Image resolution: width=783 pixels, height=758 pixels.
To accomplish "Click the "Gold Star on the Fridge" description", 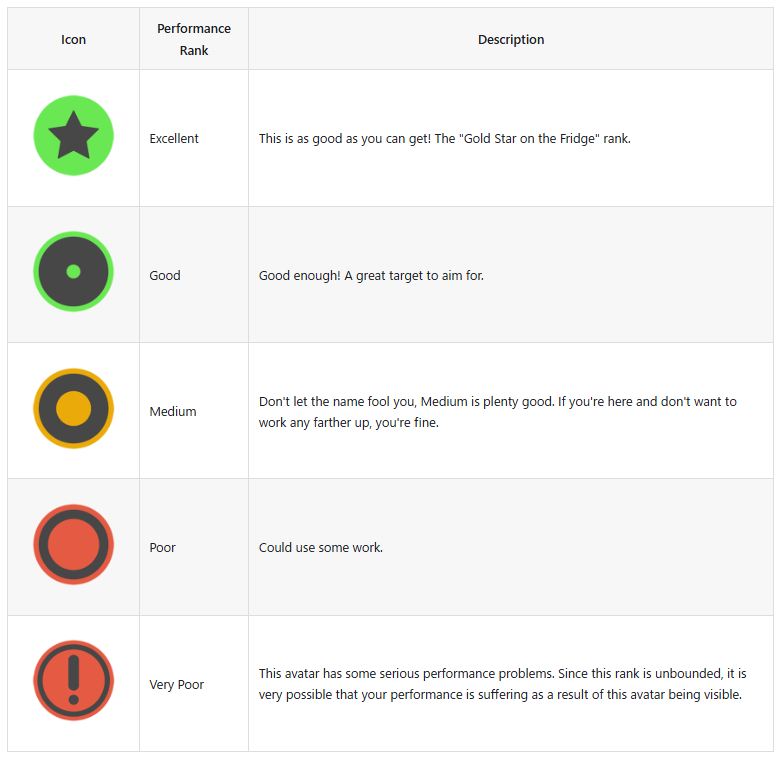I will [444, 138].
